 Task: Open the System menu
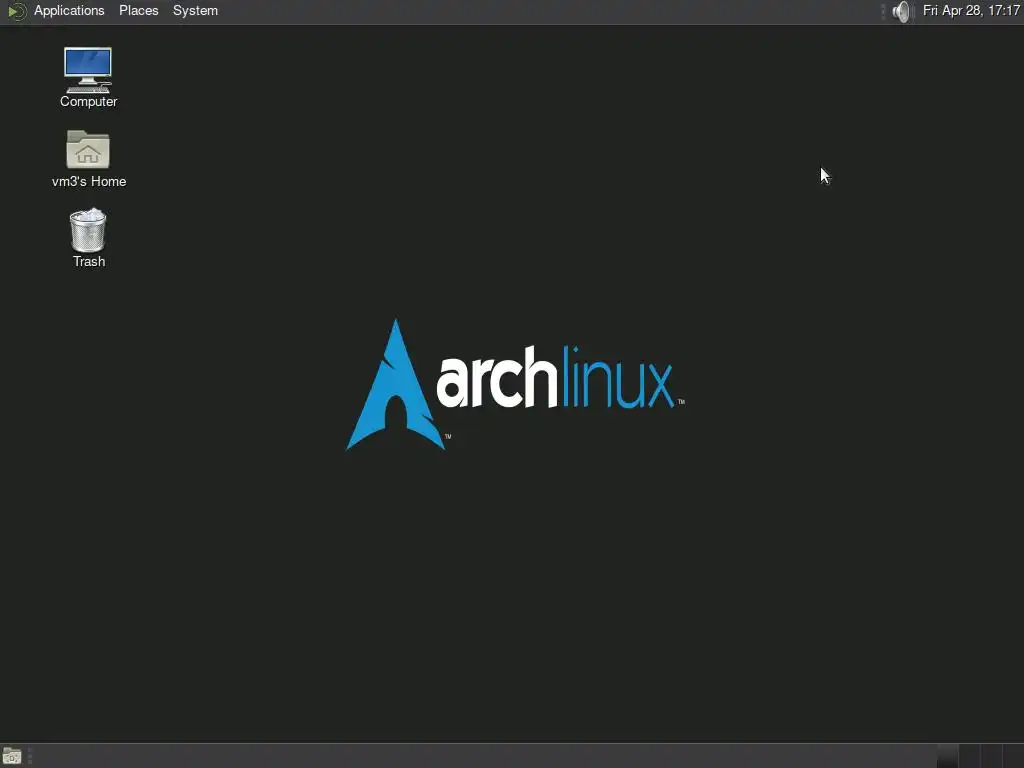195,10
